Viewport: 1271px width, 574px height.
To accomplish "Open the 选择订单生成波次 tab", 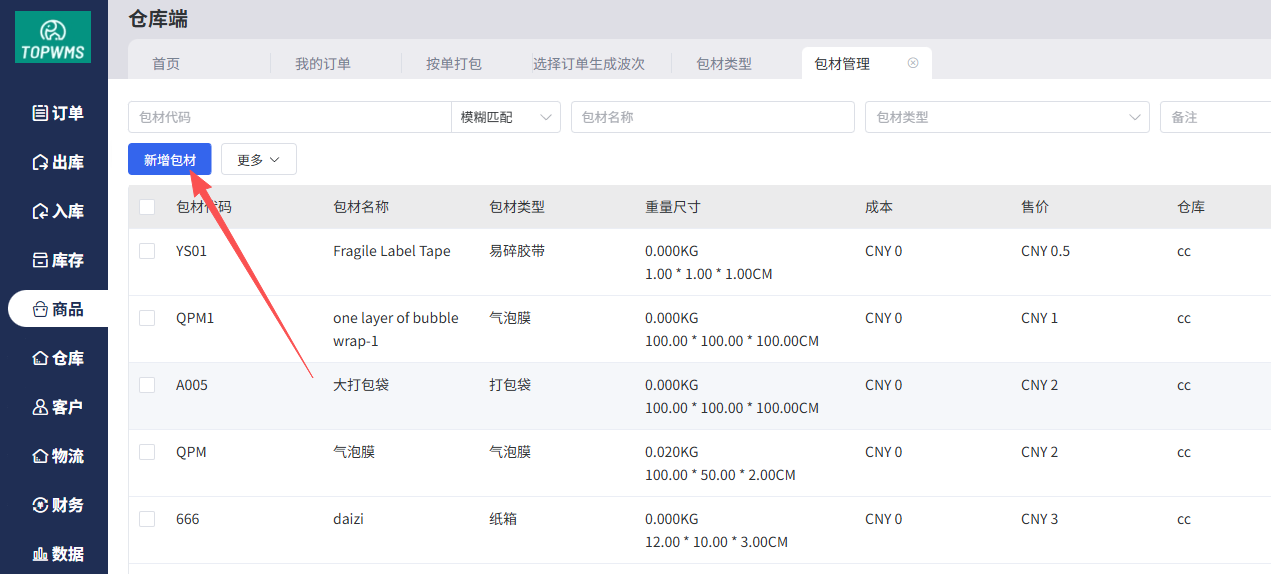I will pyautogui.click(x=588, y=64).
